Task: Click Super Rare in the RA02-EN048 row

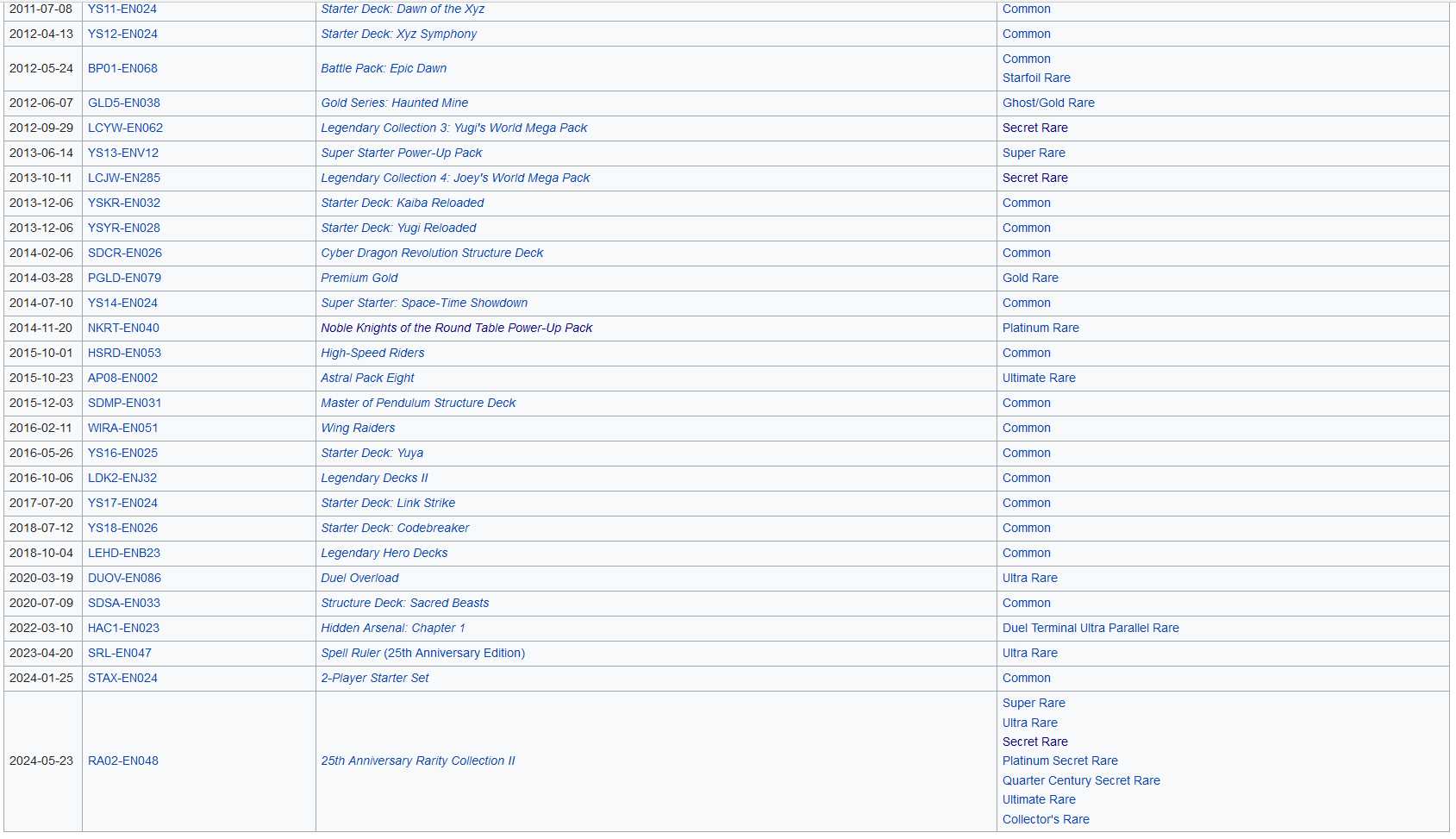Action: [x=1034, y=703]
